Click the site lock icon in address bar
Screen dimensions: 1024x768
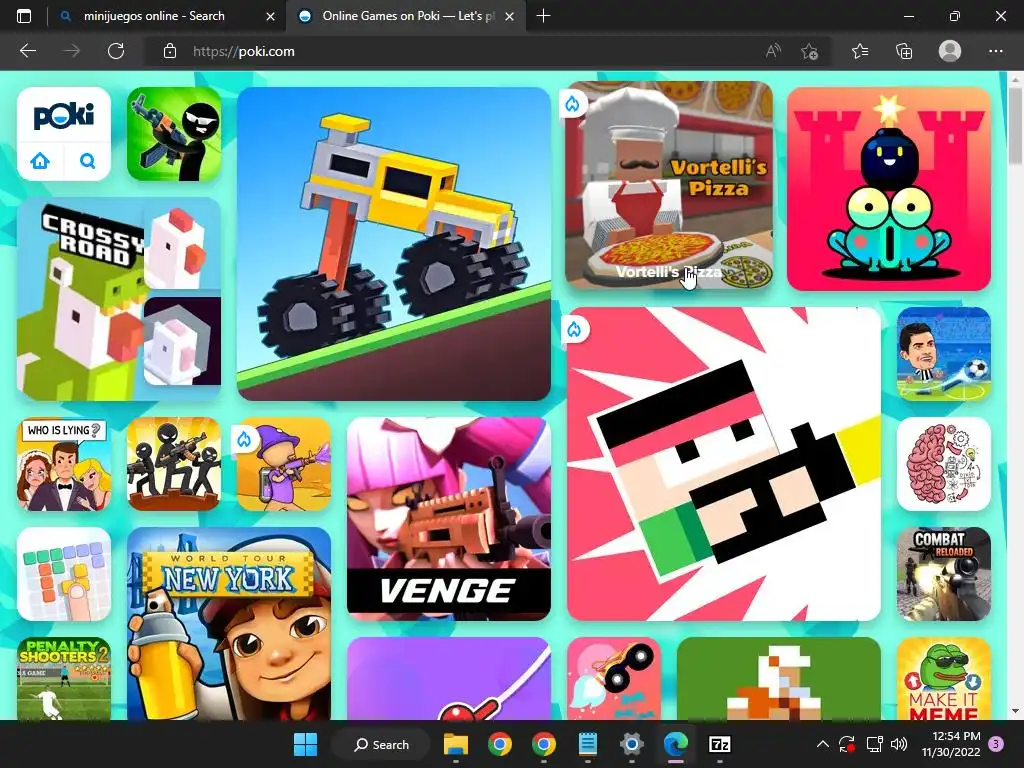[170, 51]
